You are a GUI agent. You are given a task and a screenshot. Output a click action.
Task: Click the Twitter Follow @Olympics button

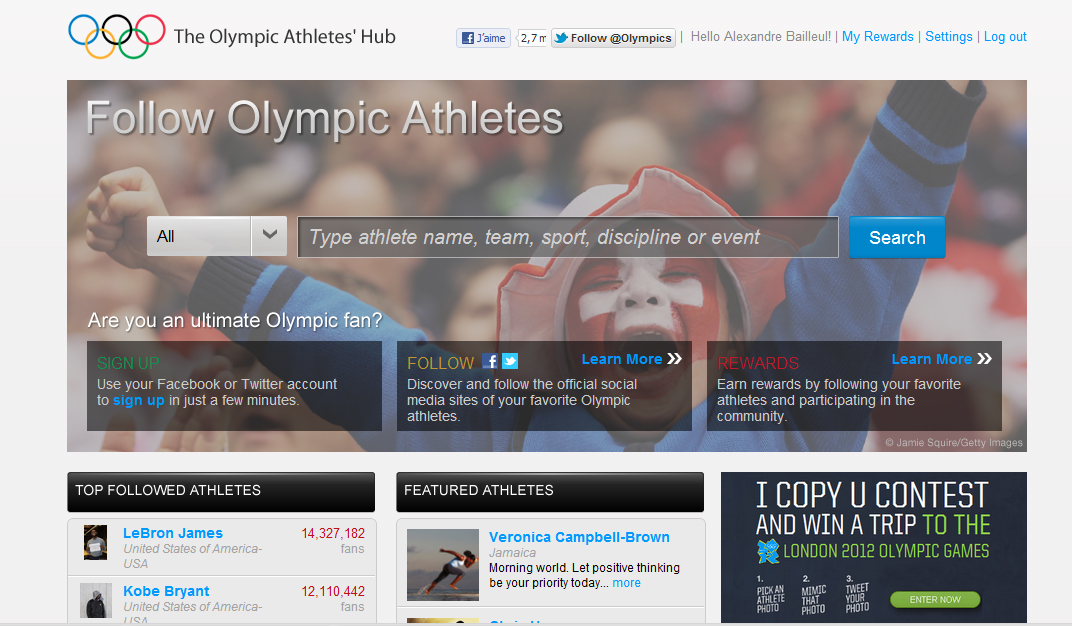pyautogui.click(x=613, y=38)
